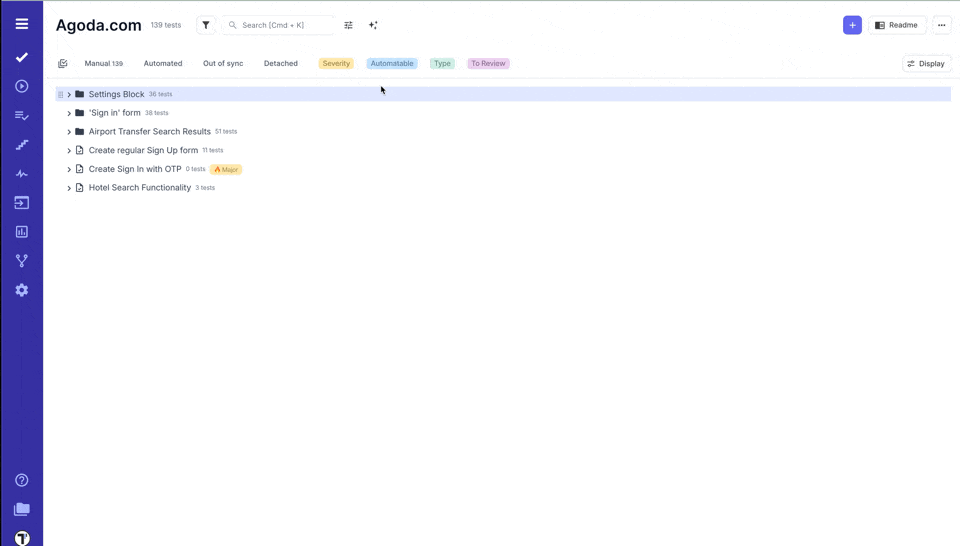Select the To Review label filter
Viewport: 960px width, 546px height.
(488, 64)
